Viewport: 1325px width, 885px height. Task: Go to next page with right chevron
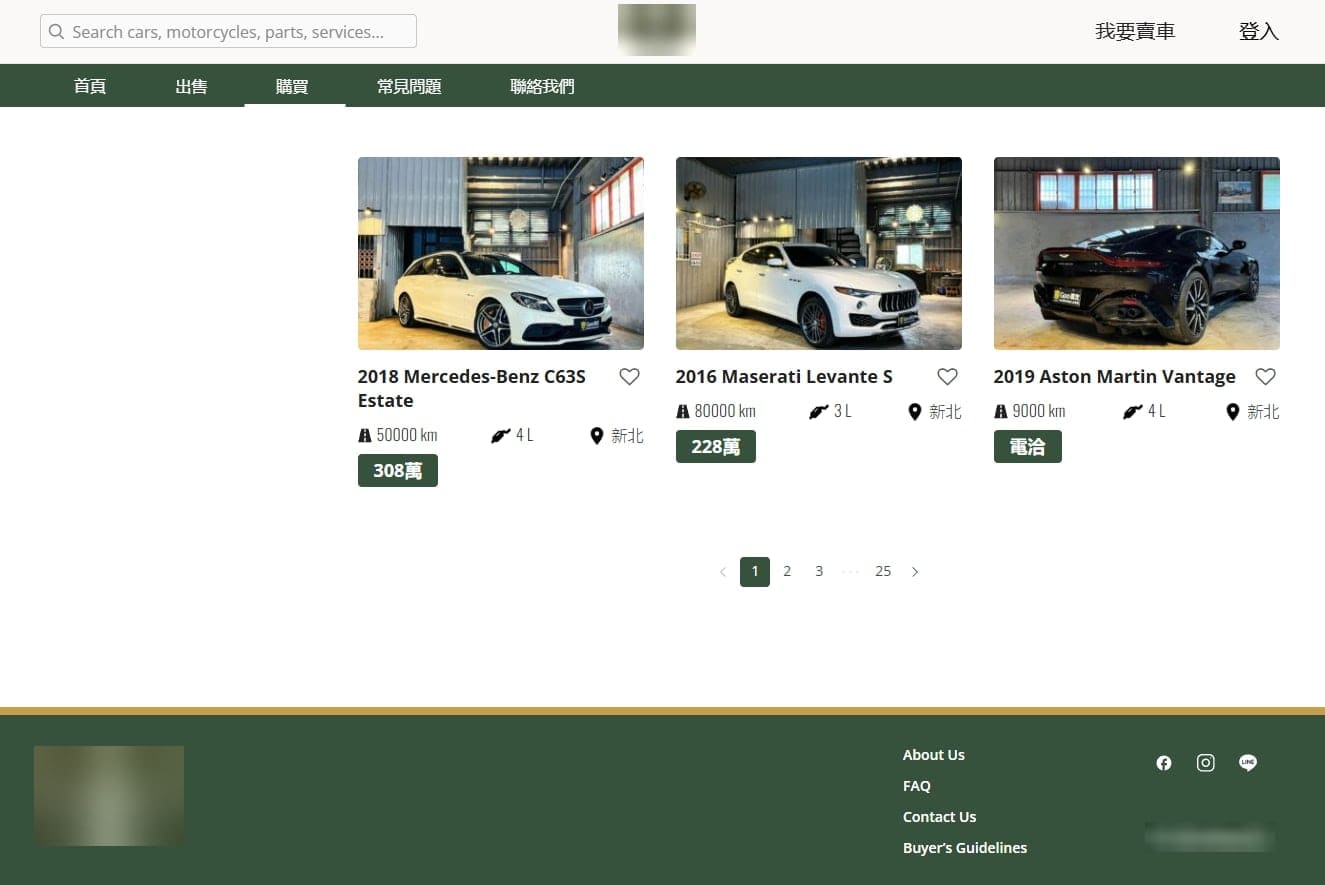(x=915, y=572)
